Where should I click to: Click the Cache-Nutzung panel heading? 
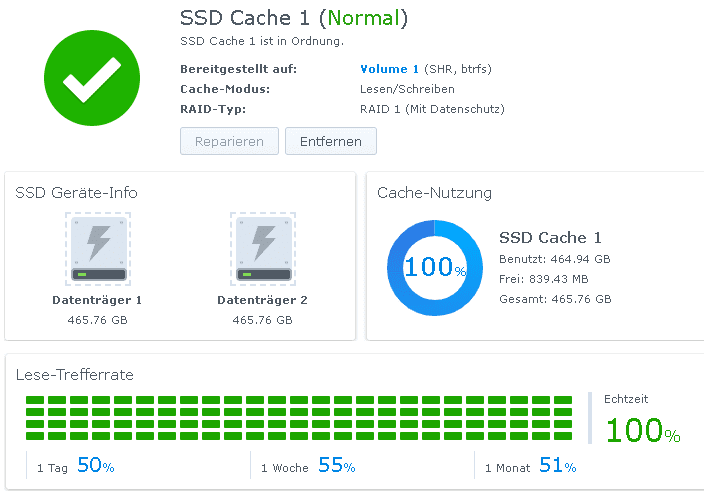coord(434,193)
